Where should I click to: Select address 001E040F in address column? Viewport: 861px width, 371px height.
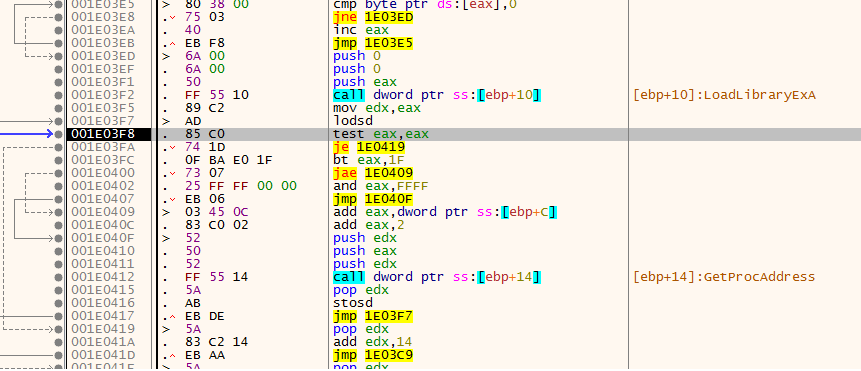103,238
